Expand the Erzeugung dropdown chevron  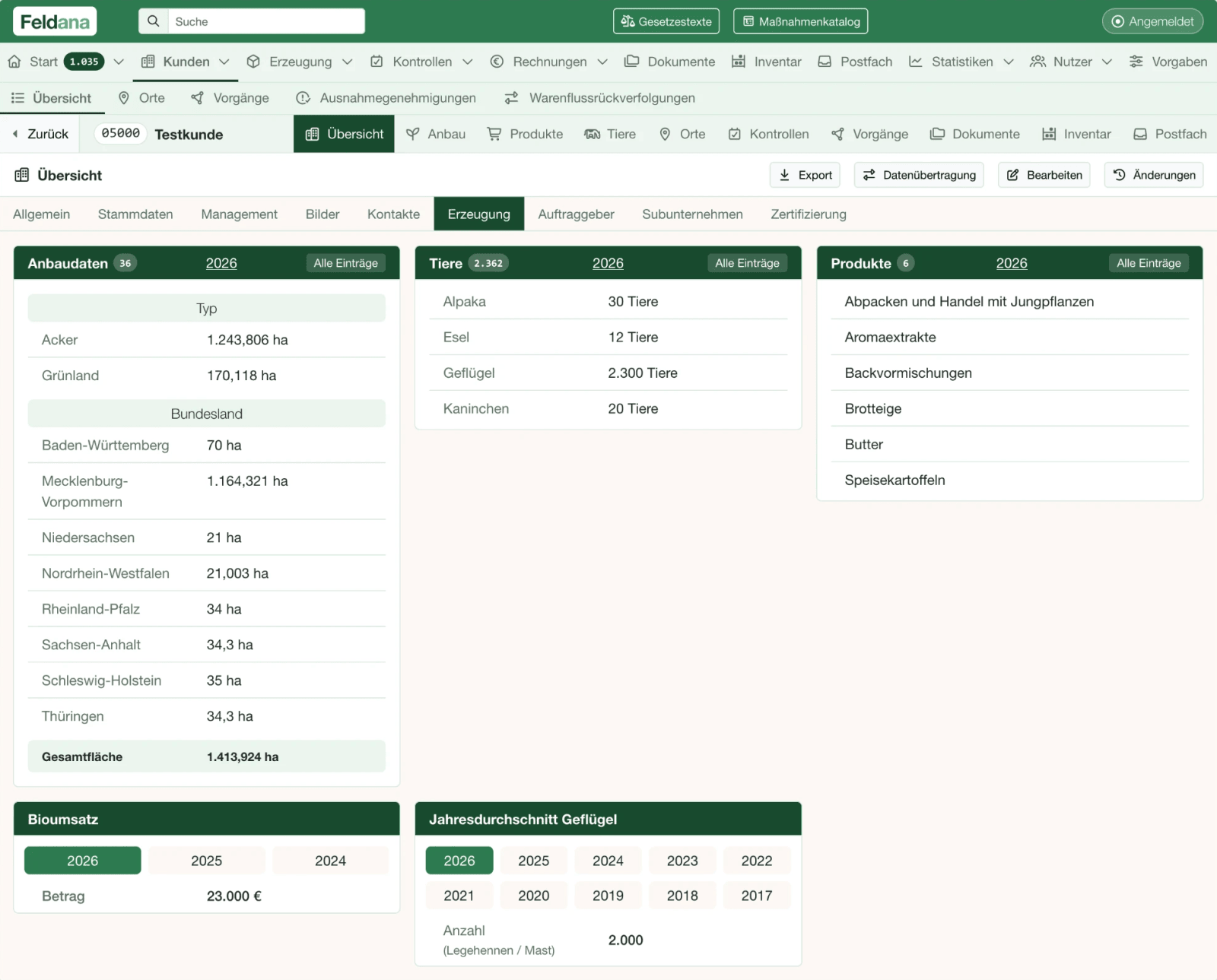pos(347,62)
